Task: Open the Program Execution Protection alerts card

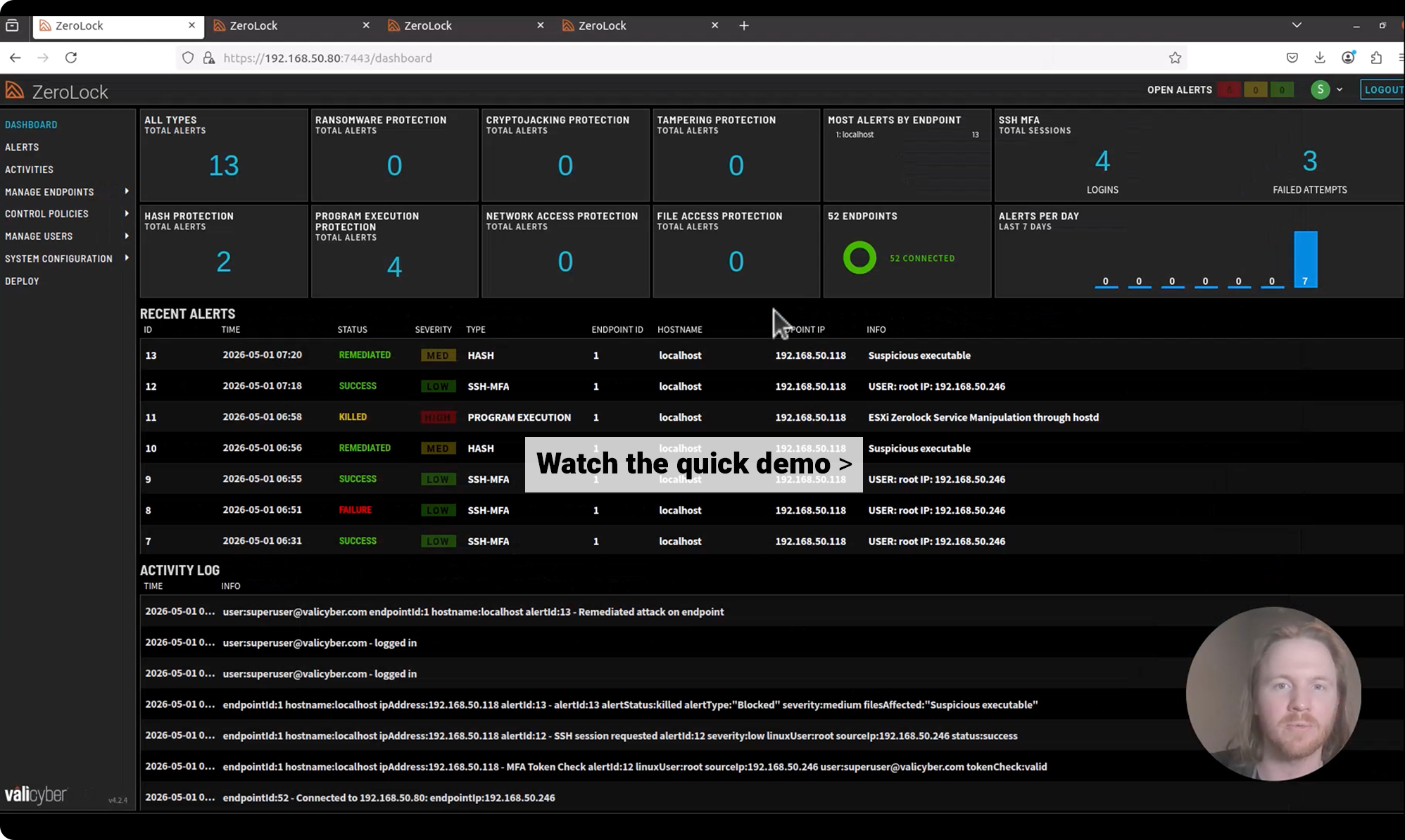Action: [395, 251]
